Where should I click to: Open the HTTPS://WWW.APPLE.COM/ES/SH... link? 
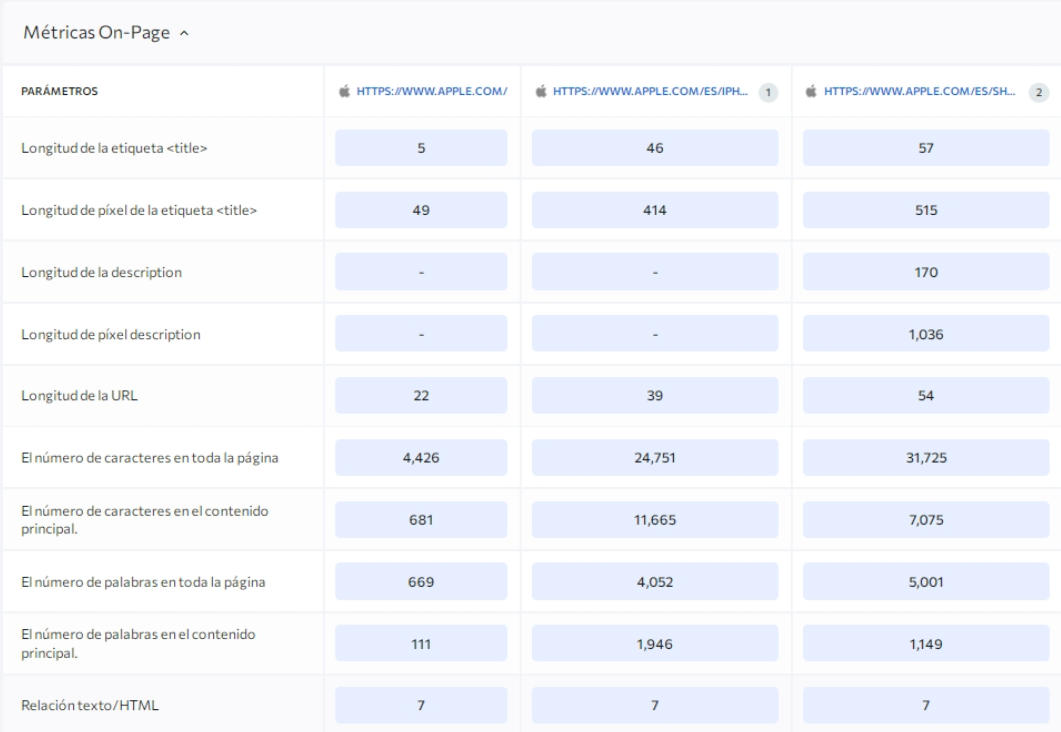(920, 91)
